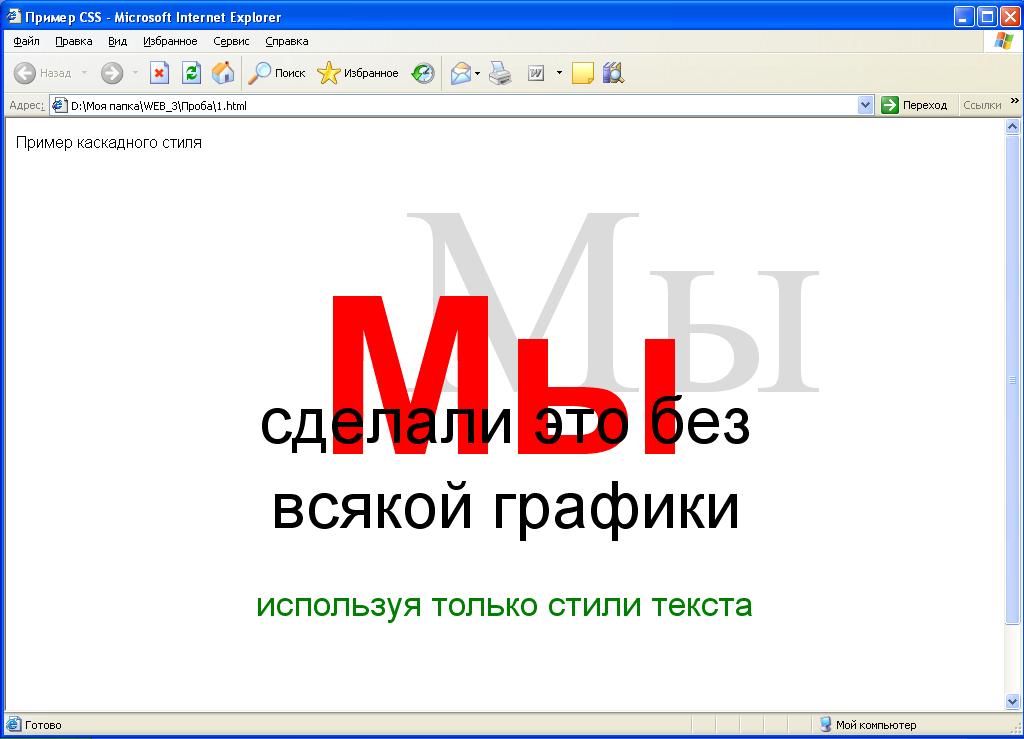Open the Избранное menu in menu bar
Viewport: 1024px width, 739px height.
tap(170, 41)
